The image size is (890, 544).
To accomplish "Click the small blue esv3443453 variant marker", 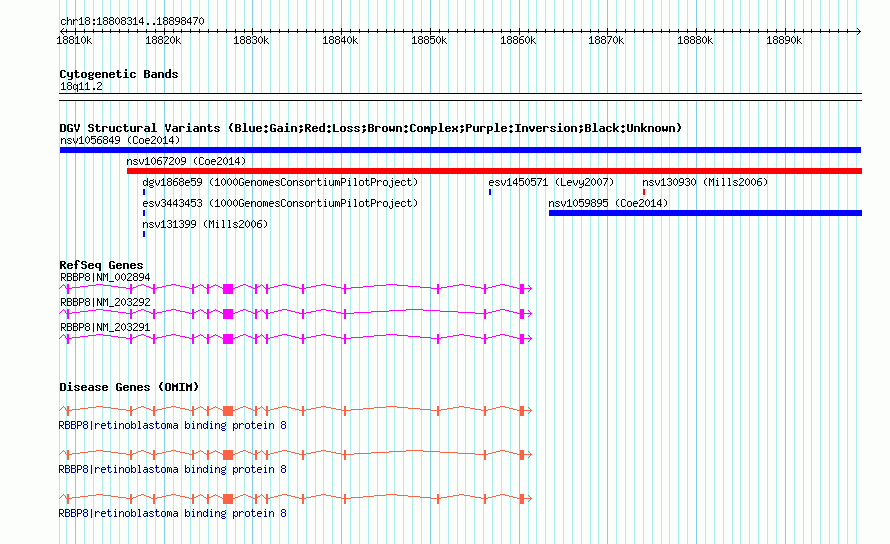I will click(144, 214).
